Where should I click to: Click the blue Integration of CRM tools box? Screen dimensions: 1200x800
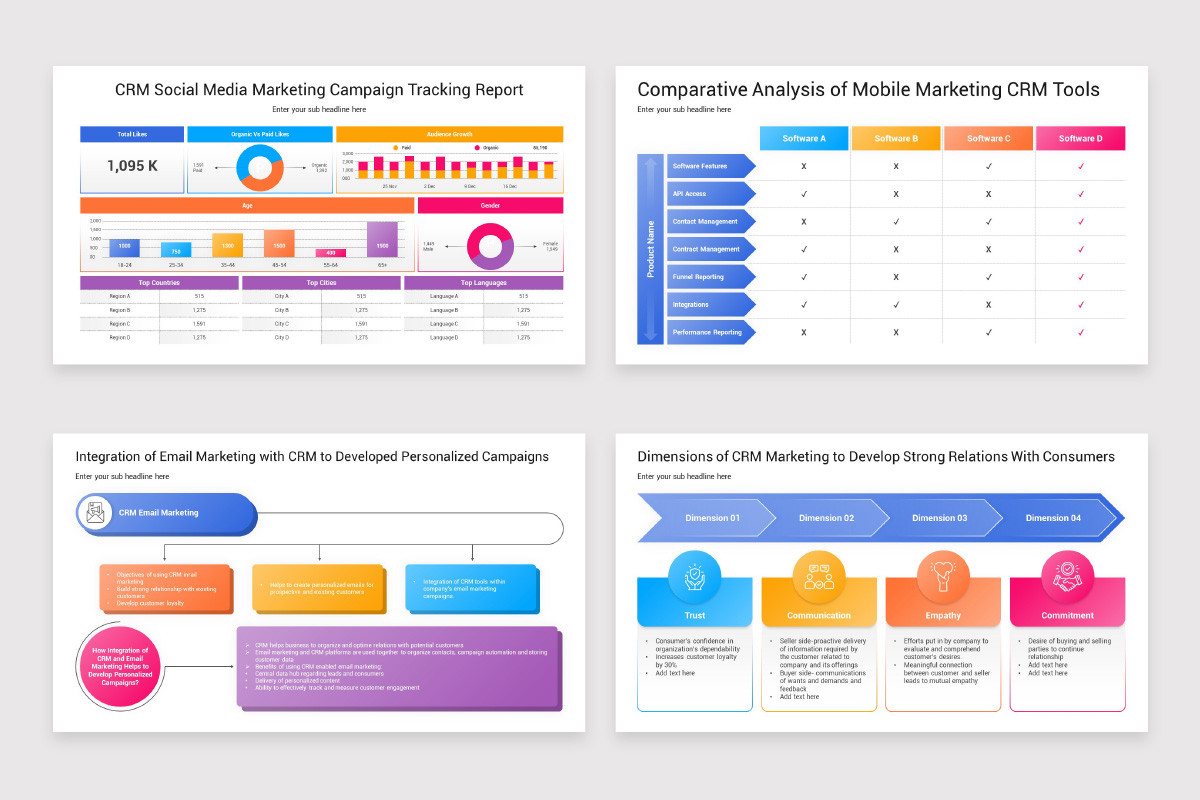471,588
